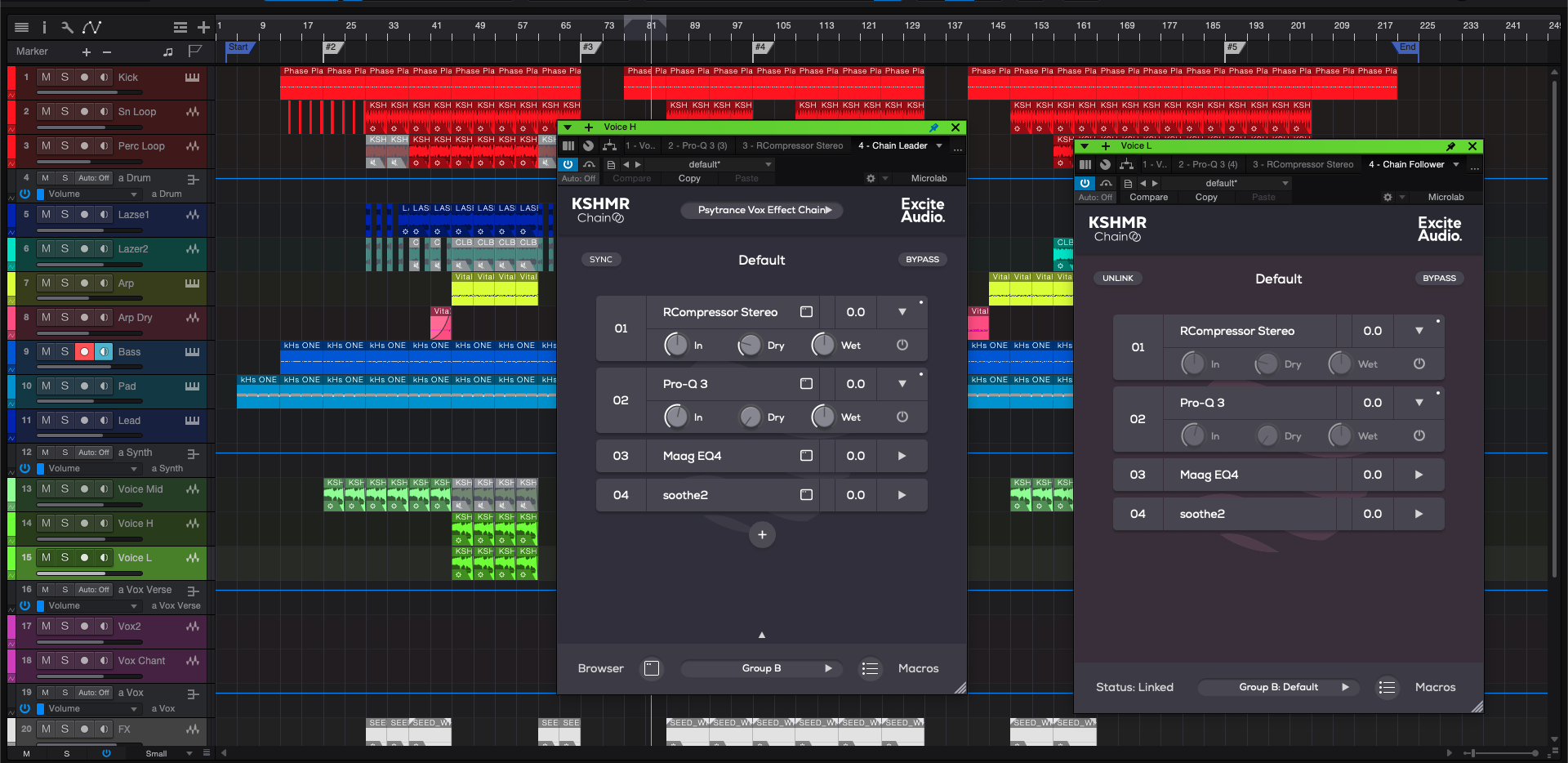Image resolution: width=1568 pixels, height=763 pixels.
Task: Expand Maag EQ4 slot in Voice H
Action: tap(902, 456)
